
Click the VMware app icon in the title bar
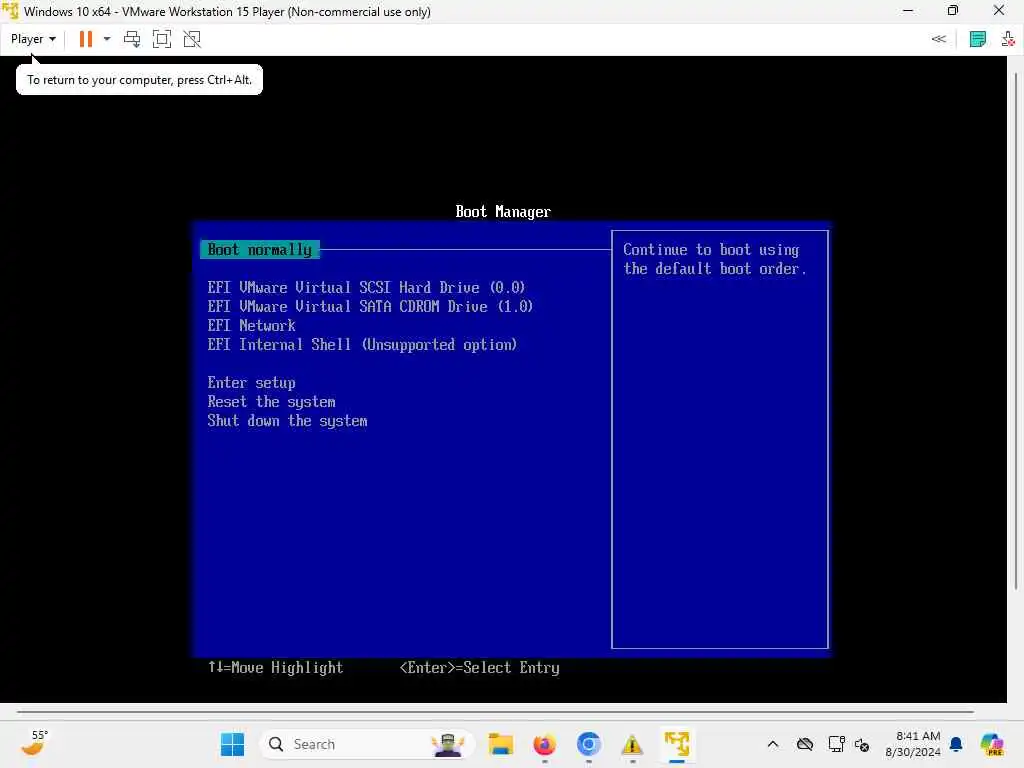tap(10, 11)
